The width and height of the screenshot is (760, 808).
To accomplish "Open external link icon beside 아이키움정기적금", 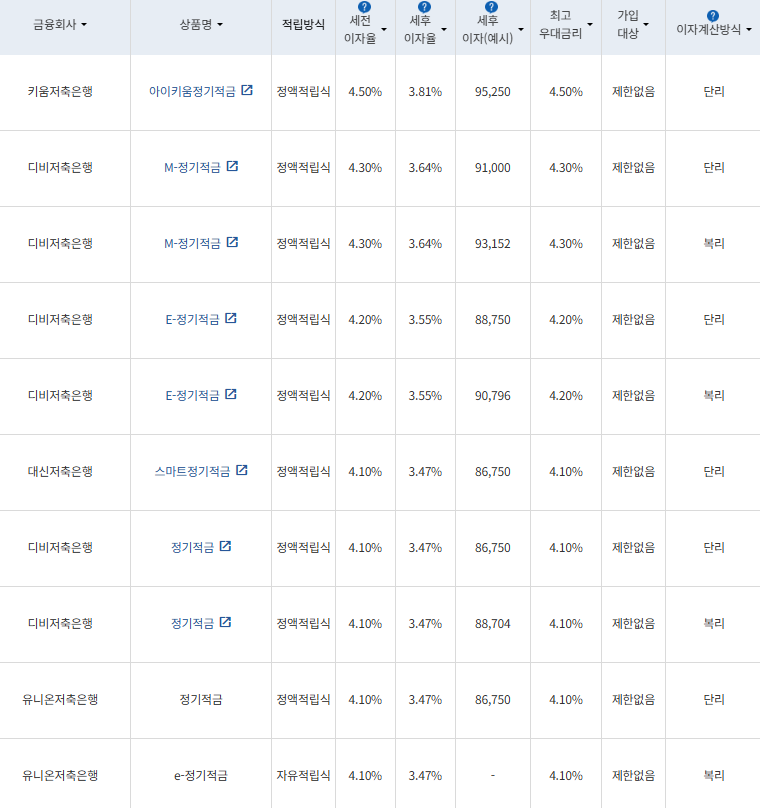I will 247,90.
